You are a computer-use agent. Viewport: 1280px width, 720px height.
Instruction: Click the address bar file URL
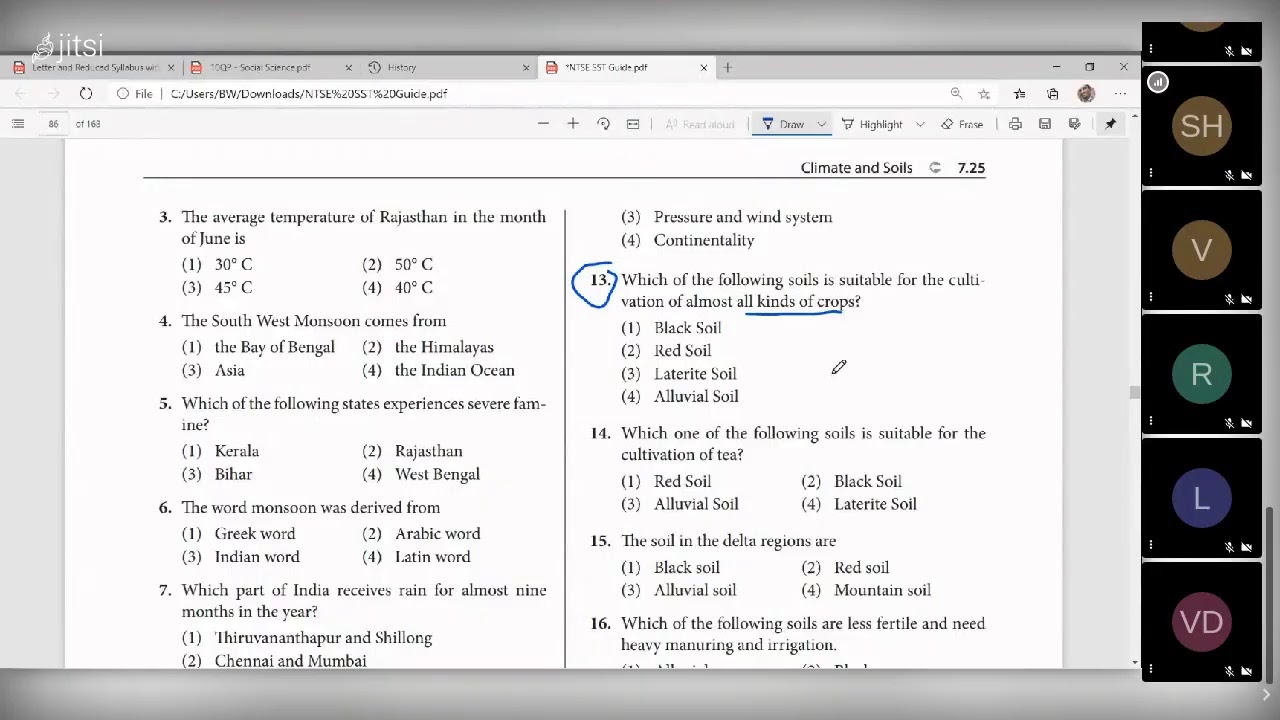coord(309,94)
